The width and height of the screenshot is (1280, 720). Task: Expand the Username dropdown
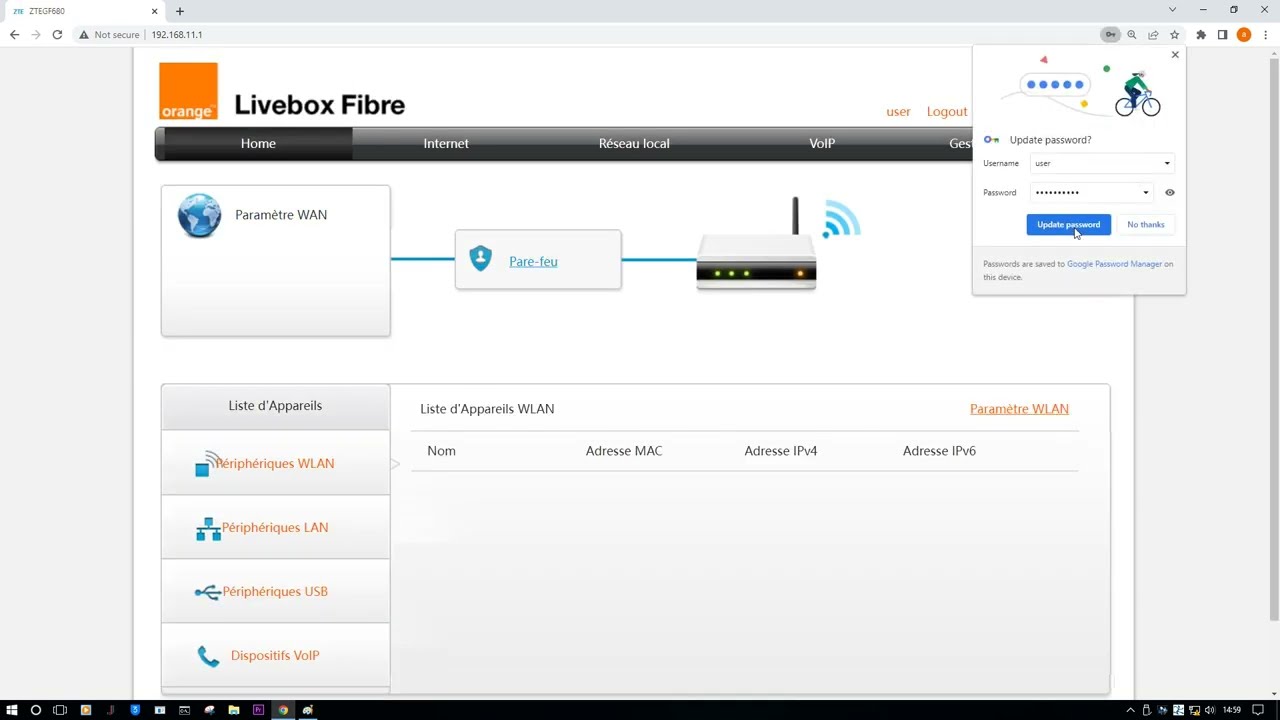[x=1167, y=163]
